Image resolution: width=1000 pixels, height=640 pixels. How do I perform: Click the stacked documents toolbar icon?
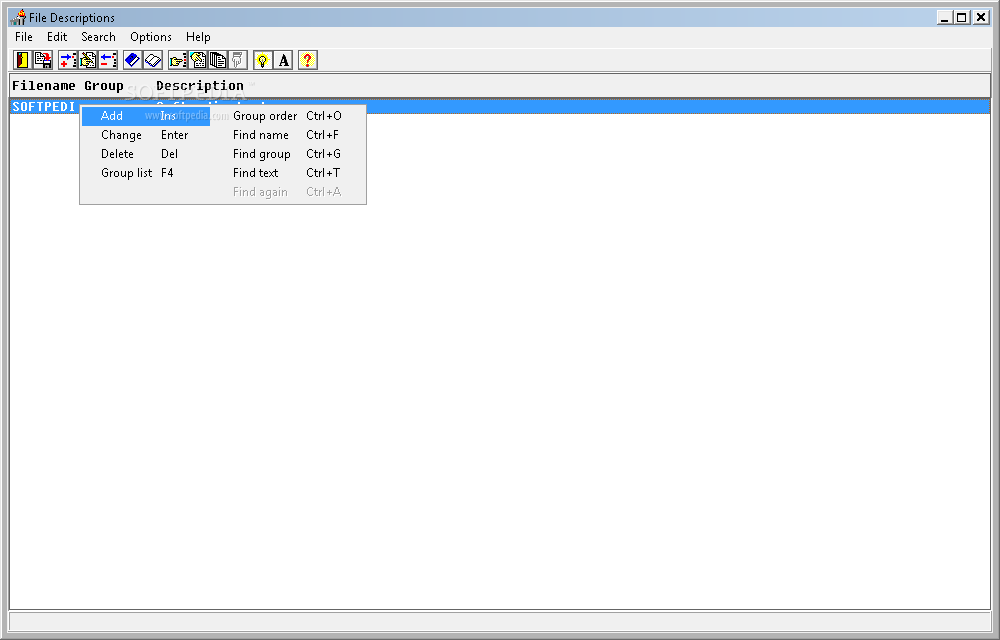217,60
